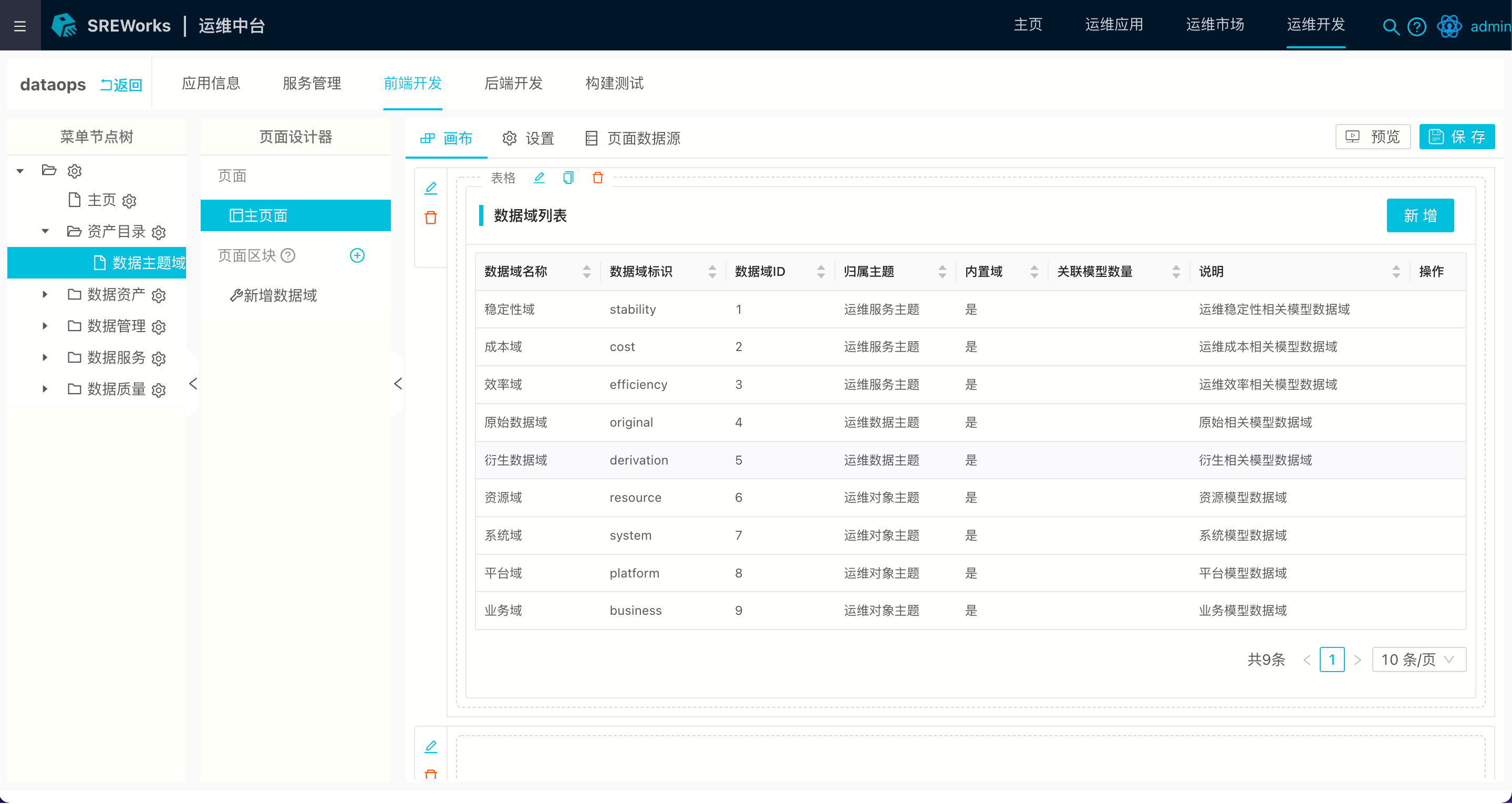1512x804 pixels.
Task: Switch to the 后端开发 tab
Action: click(x=513, y=84)
